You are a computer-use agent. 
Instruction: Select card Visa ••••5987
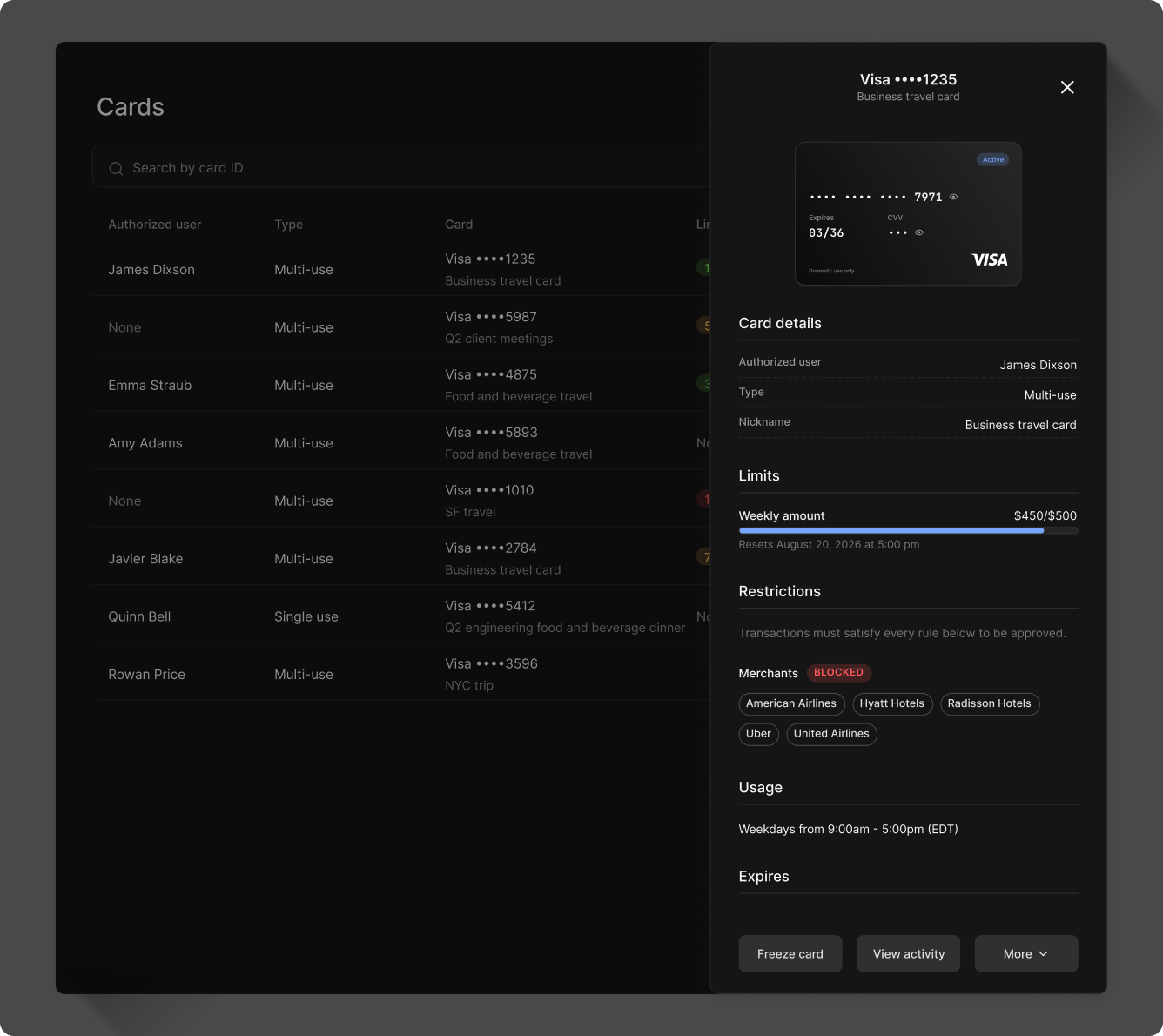click(x=491, y=317)
